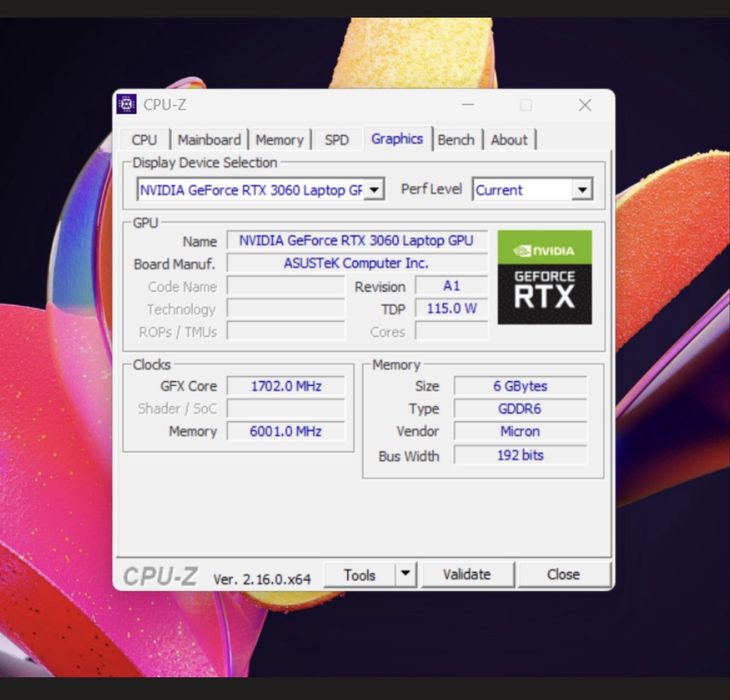Click the empty Shader / SoC field
This screenshot has height=700, width=730.
click(x=286, y=409)
